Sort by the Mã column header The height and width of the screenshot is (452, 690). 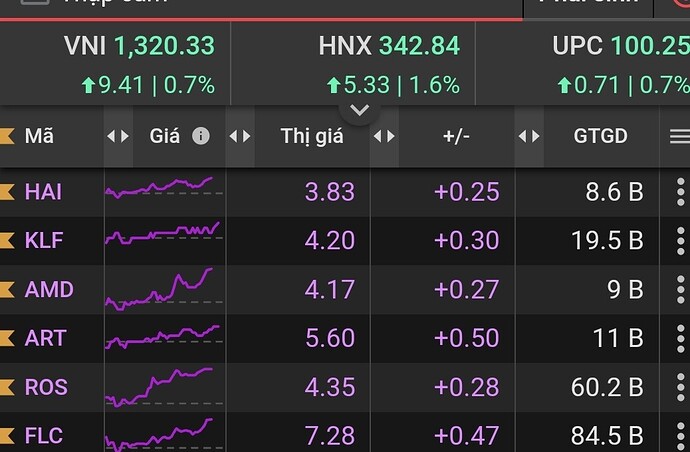point(39,136)
